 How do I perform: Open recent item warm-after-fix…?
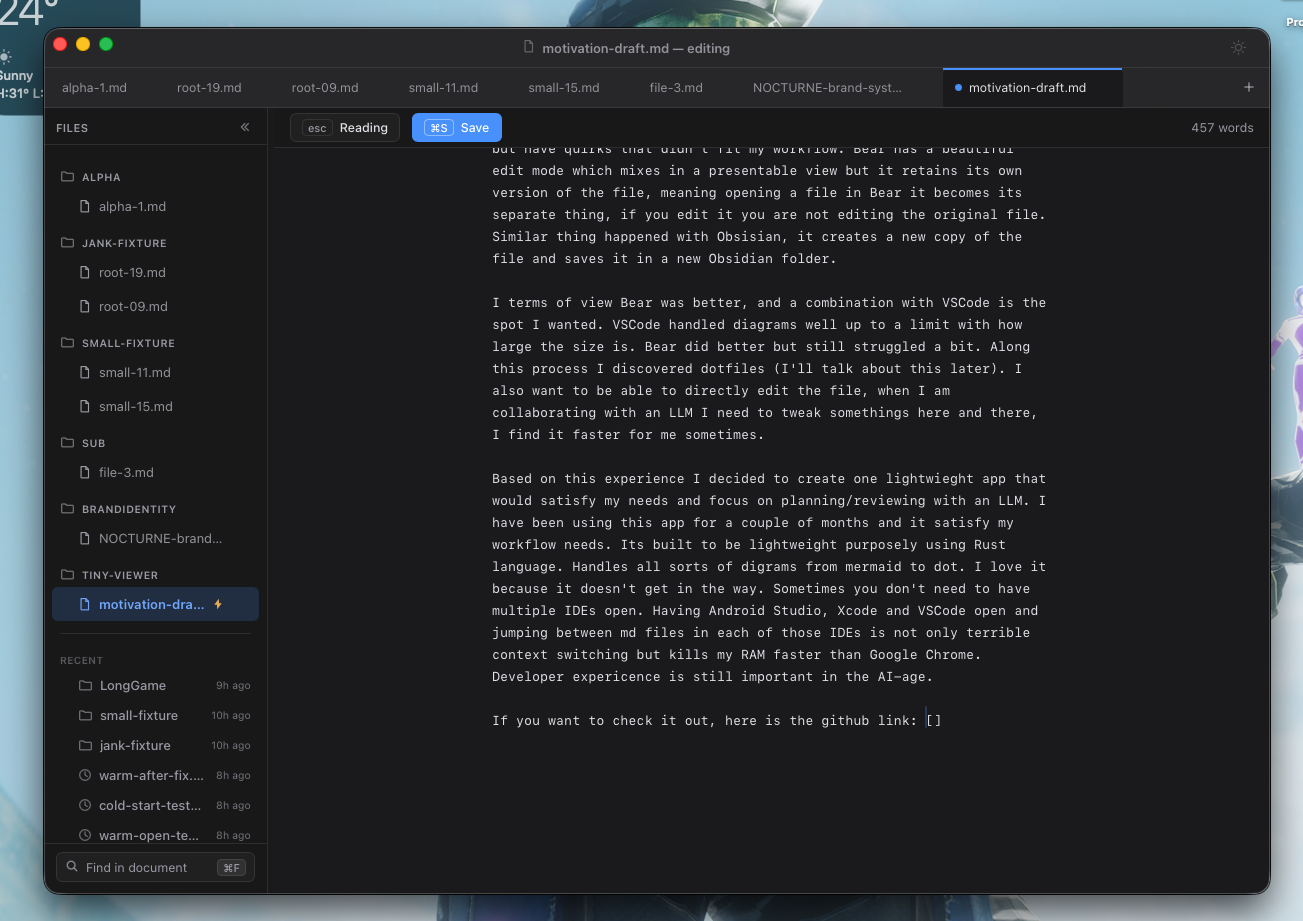coord(155,775)
